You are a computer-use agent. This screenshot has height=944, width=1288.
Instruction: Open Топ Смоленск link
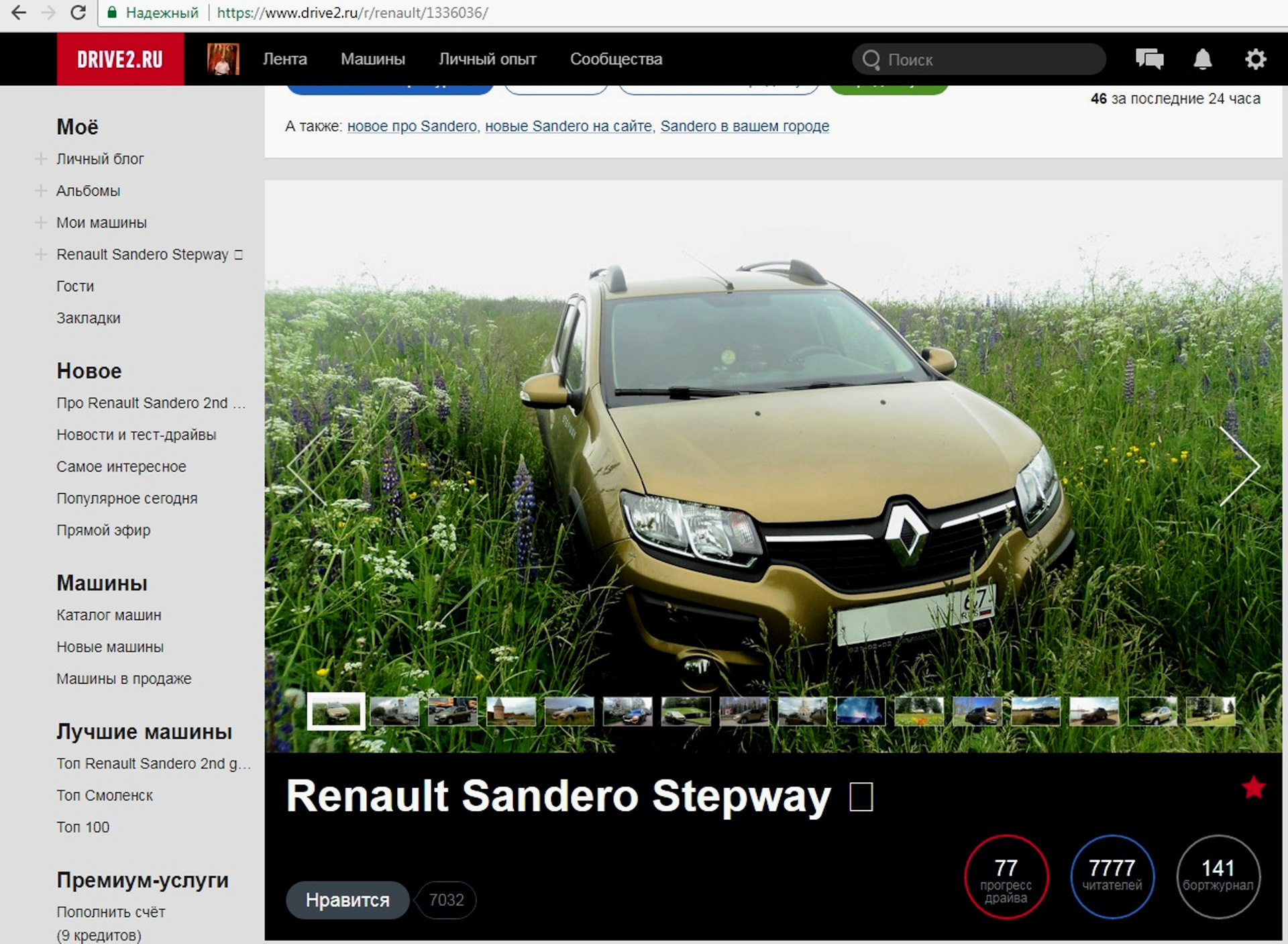click(105, 795)
